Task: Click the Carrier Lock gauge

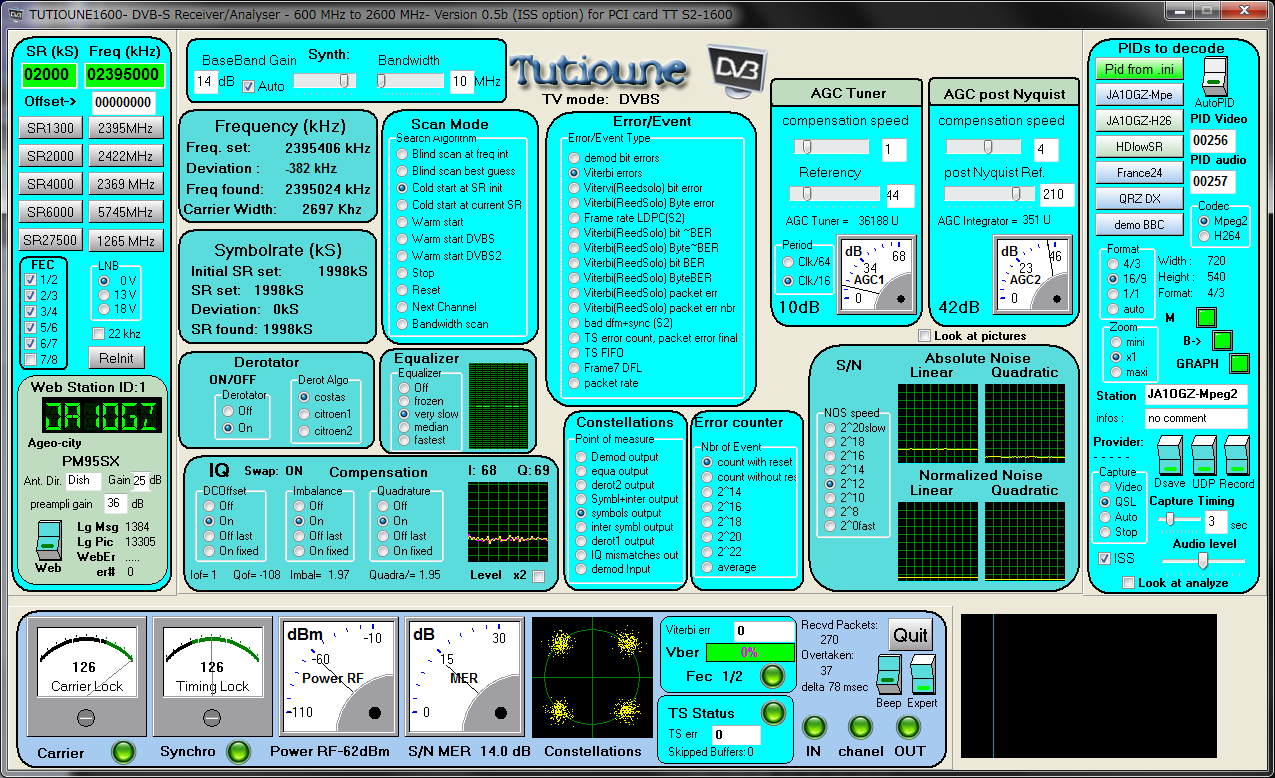Action: point(86,676)
